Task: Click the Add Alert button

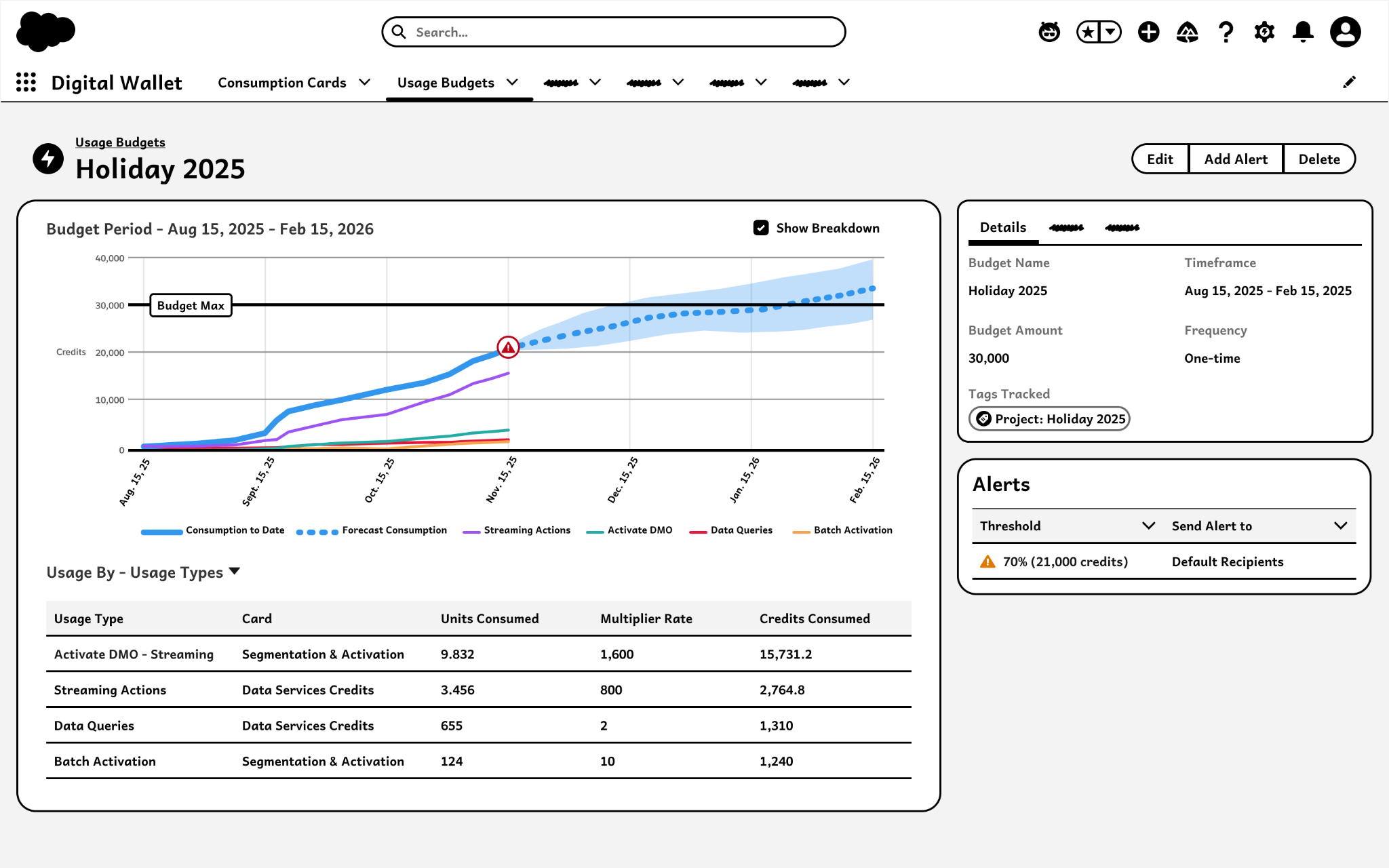Action: coord(1236,159)
